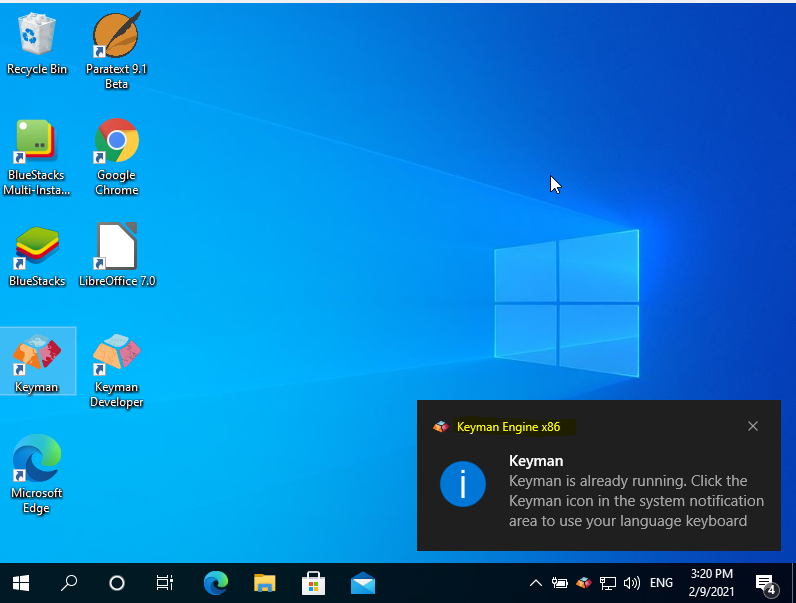Image resolution: width=796 pixels, height=603 pixels.
Task: Click the battery/power tray icon
Action: [x=559, y=583]
